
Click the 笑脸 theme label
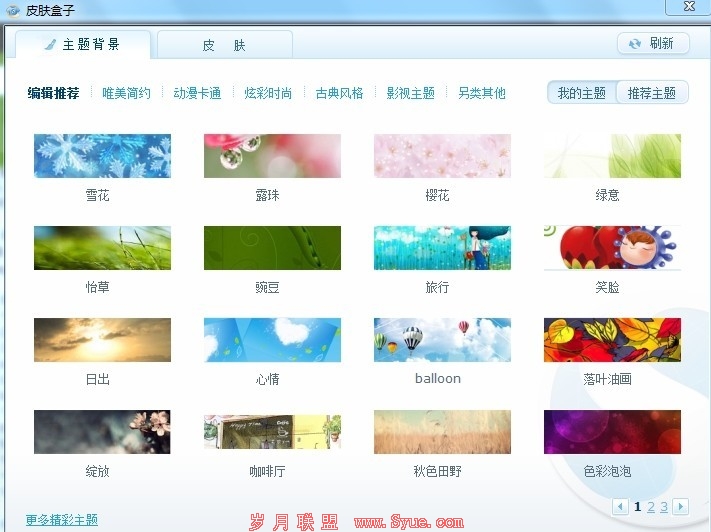pyautogui.click(x=608, y=287)
